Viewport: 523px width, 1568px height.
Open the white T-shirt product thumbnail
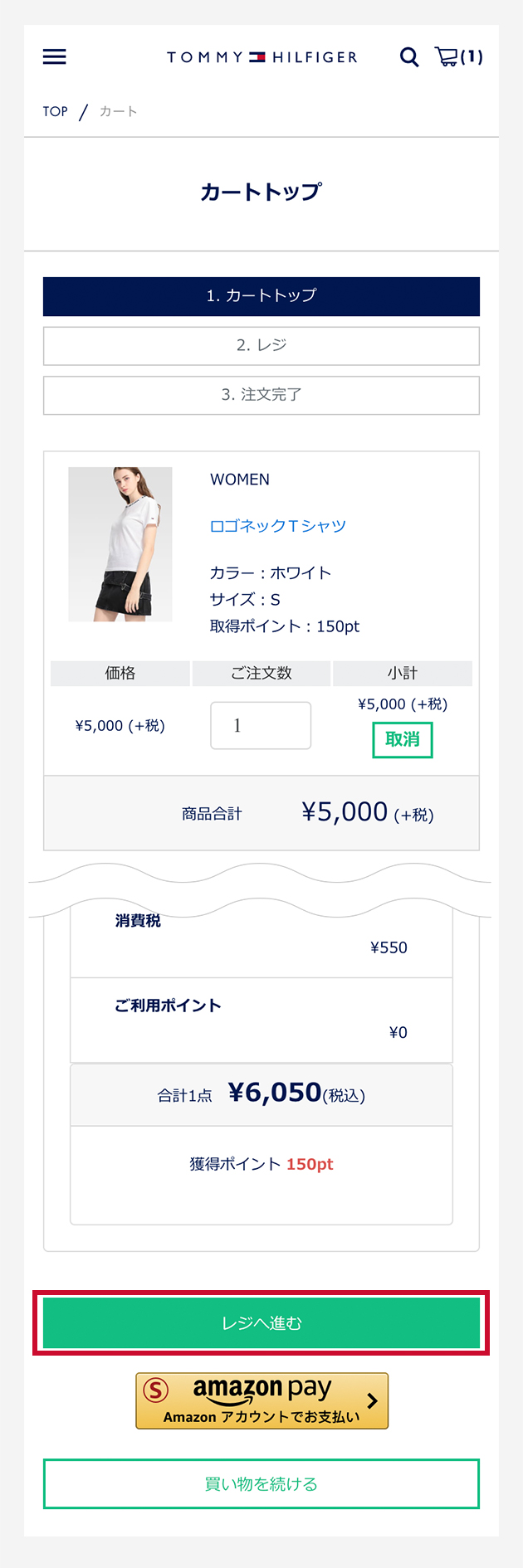[x=120, y=544]
